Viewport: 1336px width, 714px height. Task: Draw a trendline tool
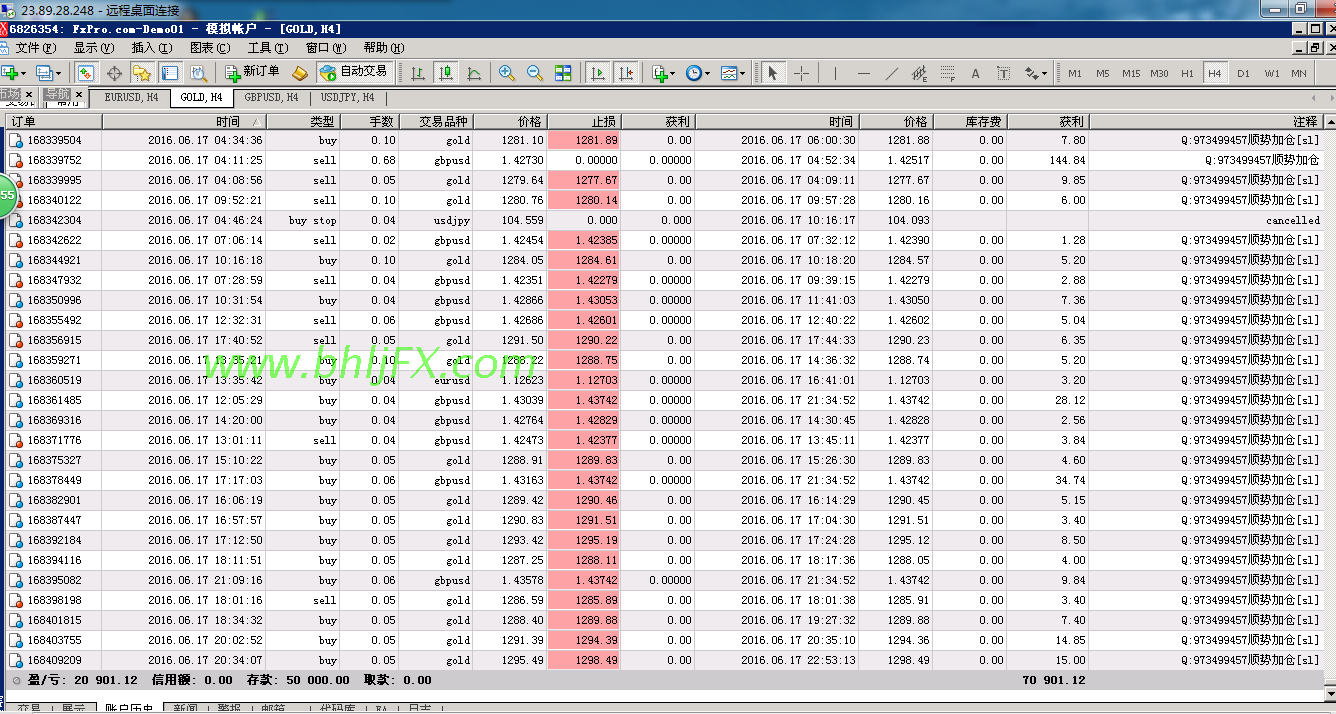click(x=892, y=73)
